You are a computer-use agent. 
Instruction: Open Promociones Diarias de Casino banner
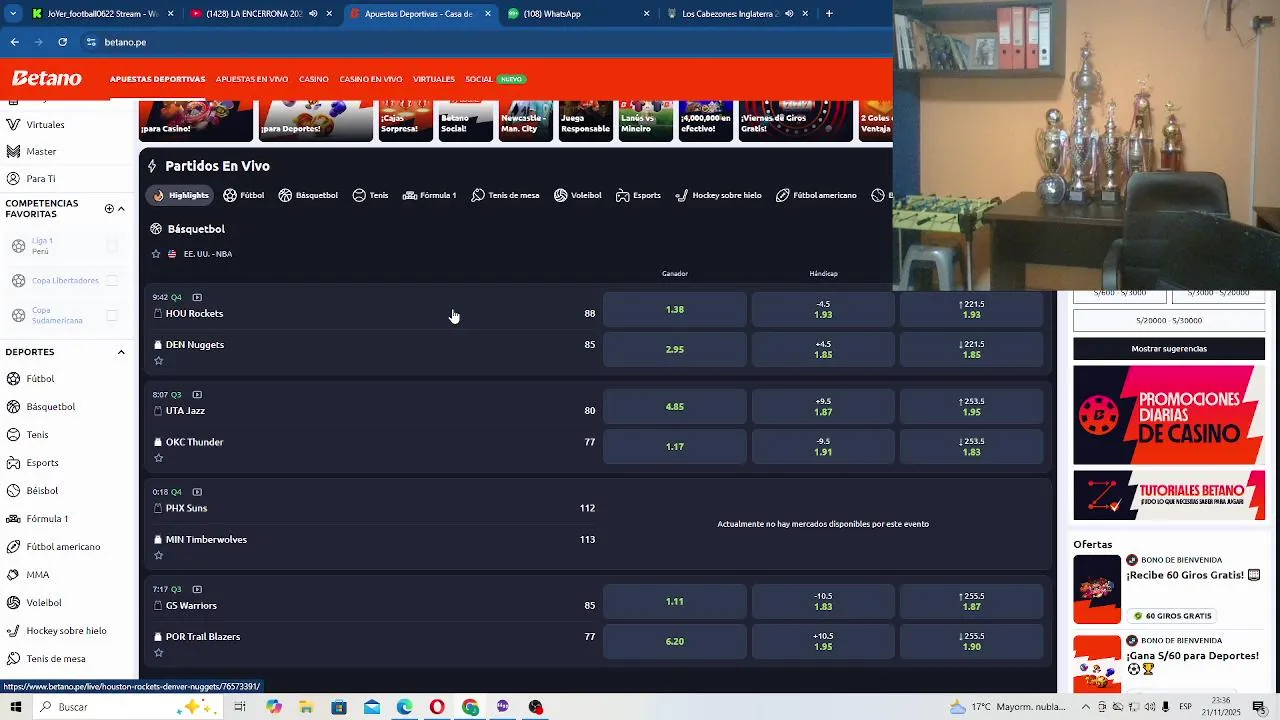[x=1169, y=415]
